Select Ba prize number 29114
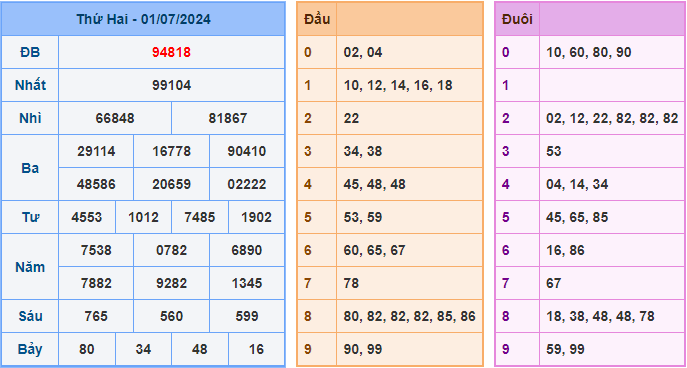Screen dimensions: 687x368 (96, 152)
